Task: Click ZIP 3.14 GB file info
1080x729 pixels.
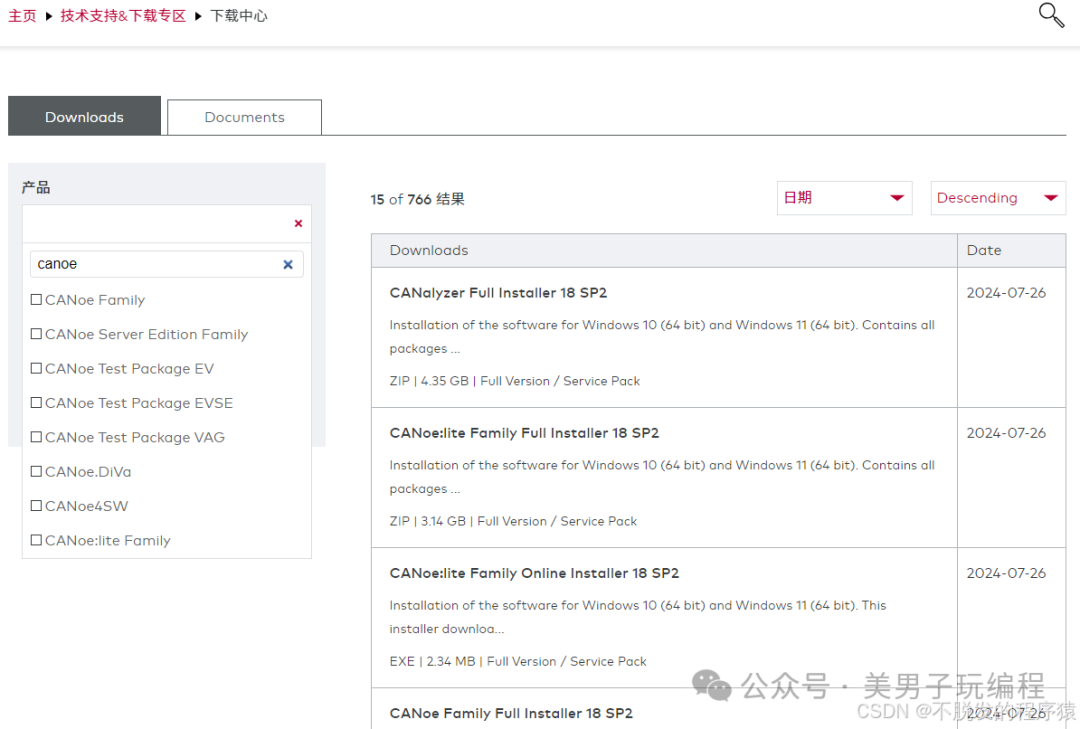Action: (513, 522)
